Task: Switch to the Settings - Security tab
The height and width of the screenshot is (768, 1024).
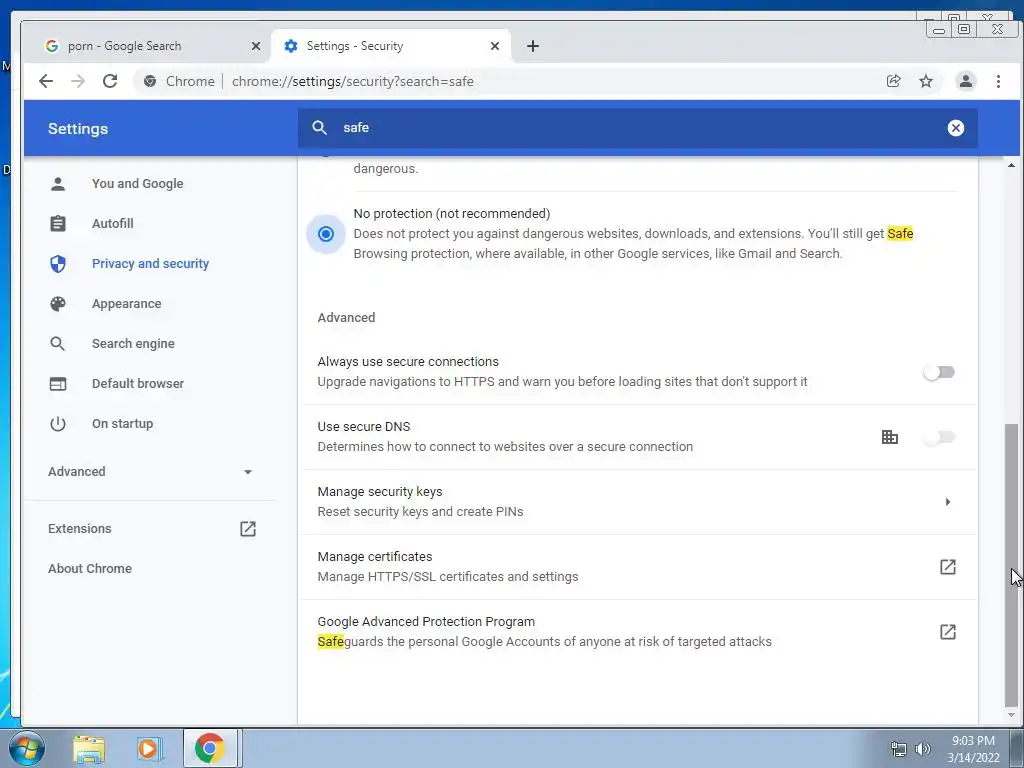Action: coord(392,46)
